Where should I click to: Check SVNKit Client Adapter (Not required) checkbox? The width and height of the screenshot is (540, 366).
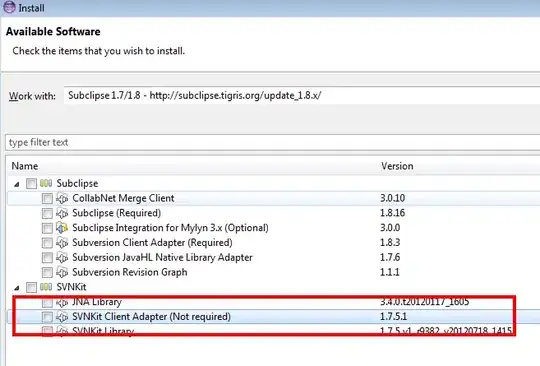pos(47,317)
